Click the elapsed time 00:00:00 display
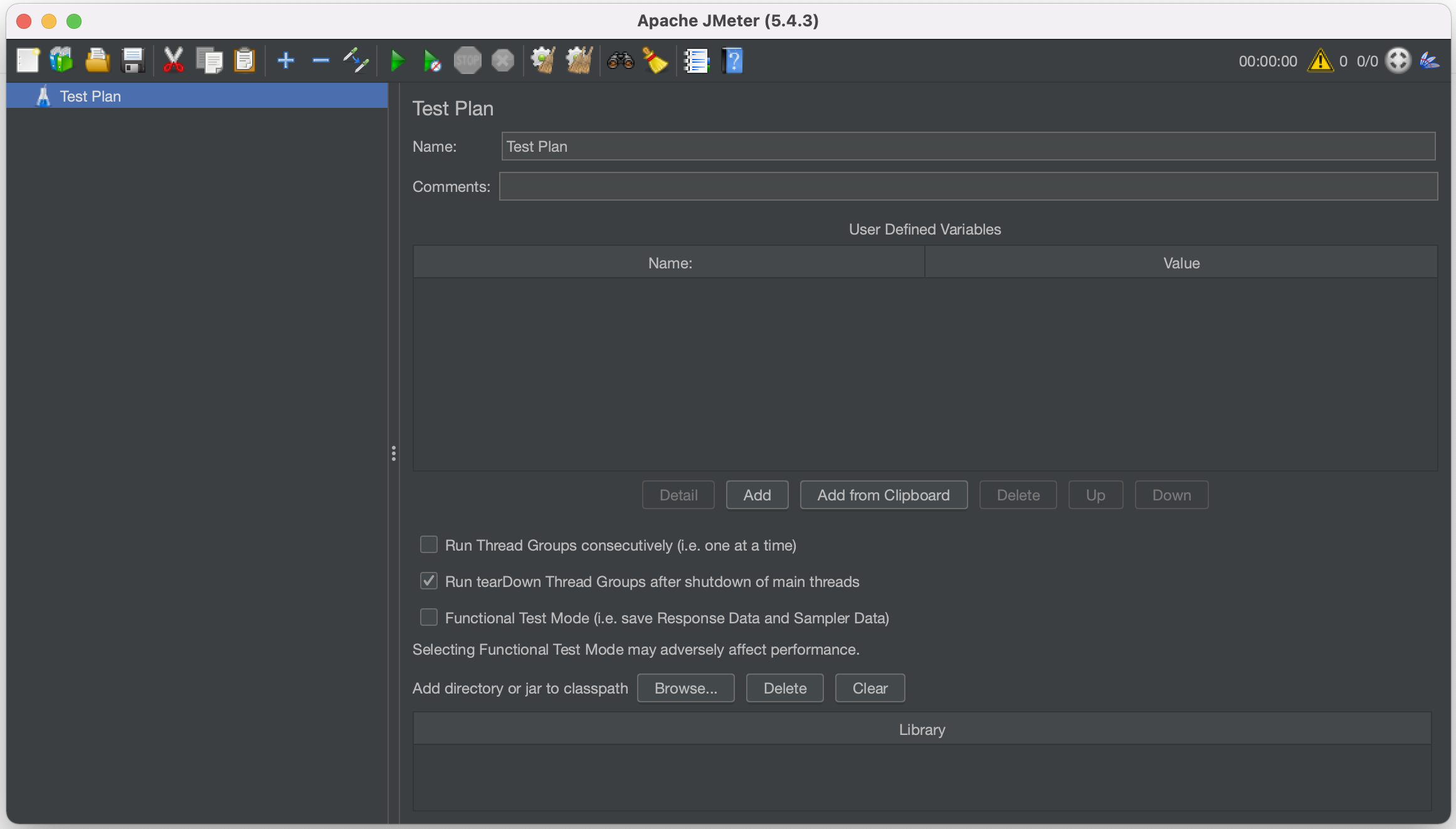1456x829 pixels. point(1268,61)
